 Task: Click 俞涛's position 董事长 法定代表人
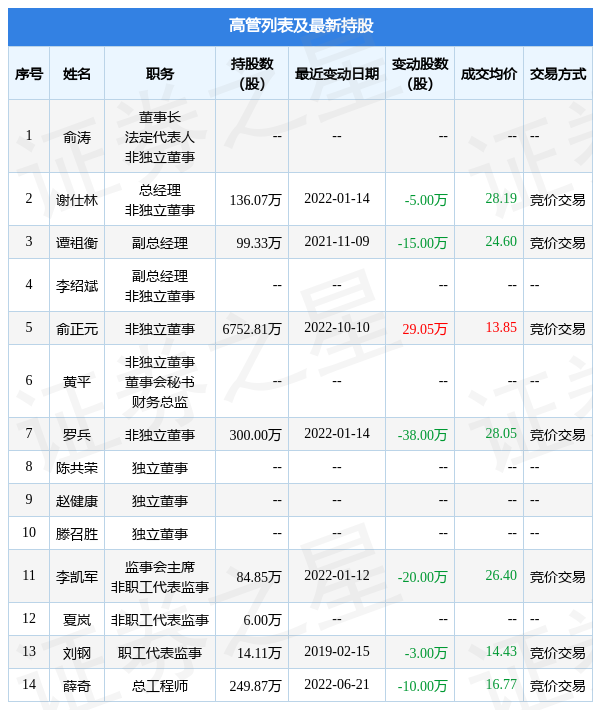point(160,127)
